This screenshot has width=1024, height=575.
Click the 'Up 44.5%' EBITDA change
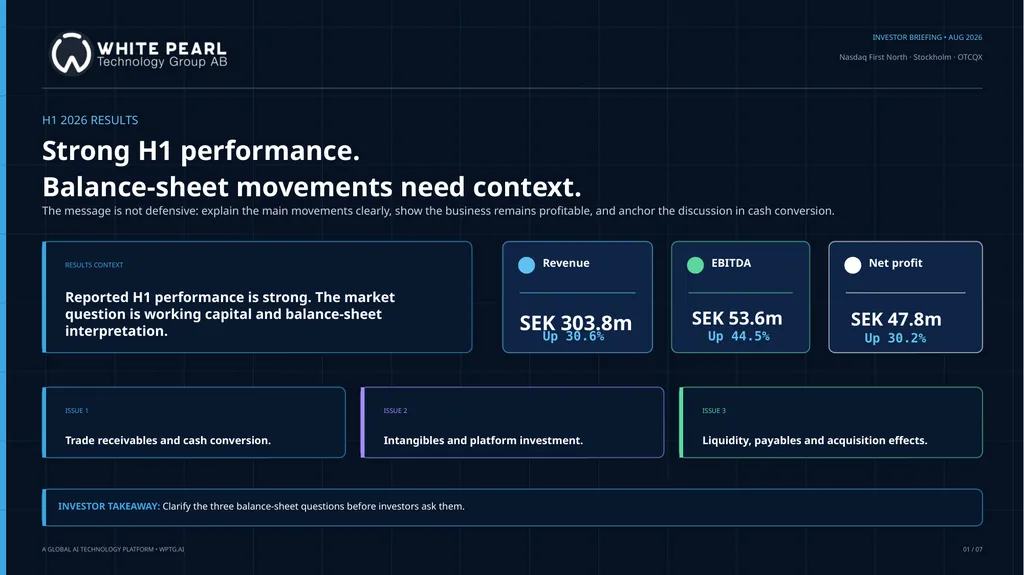coord(739,337)
